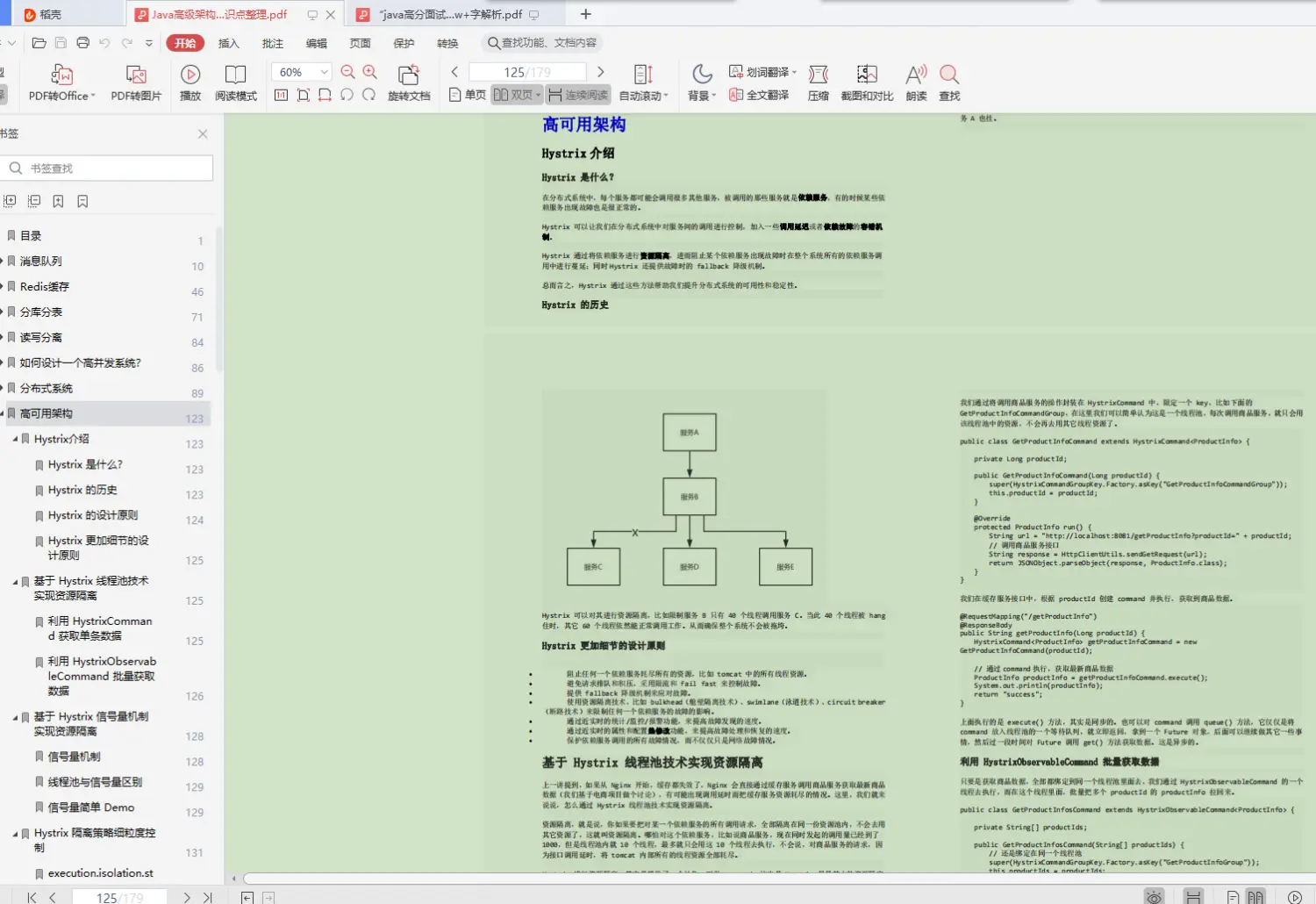The image size is (1316, 904).
Task: Collapse Hystrix 隔离策略细粒度控制 node
Action: [x=15, y=834]
